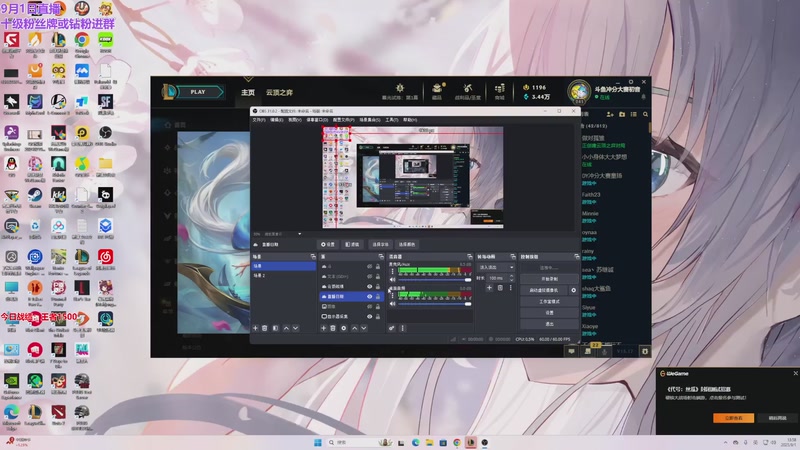800x450 pixels.
Task: Open virtual camera settings gear in controls
Action: click(x=573, y=290)
